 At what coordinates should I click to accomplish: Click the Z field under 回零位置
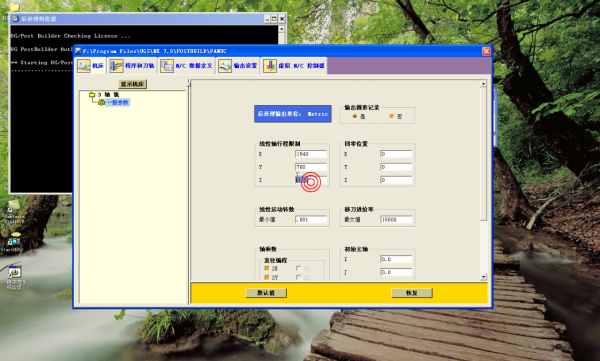396,180
